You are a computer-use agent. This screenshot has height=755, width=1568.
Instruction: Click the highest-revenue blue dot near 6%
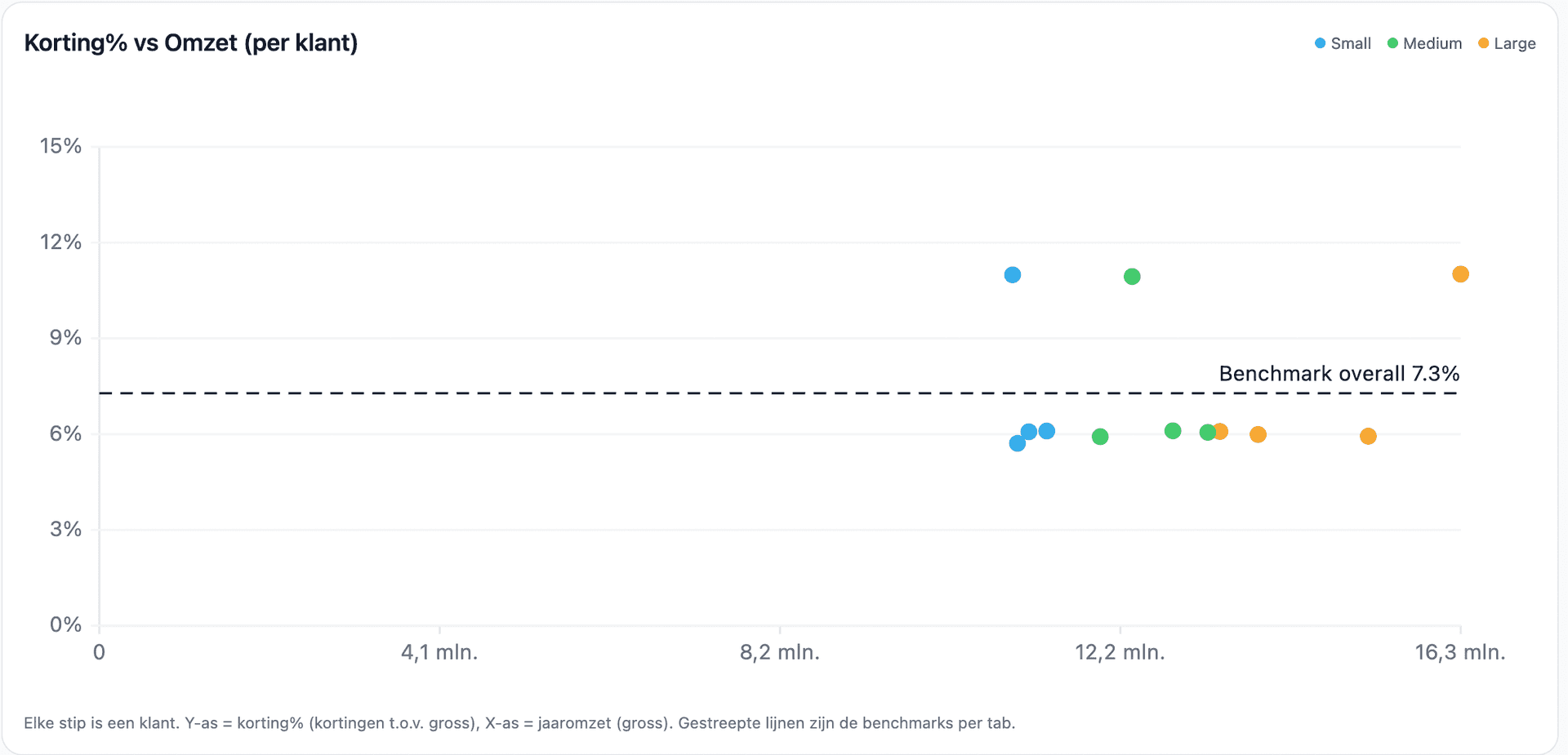coord(1047,431)
